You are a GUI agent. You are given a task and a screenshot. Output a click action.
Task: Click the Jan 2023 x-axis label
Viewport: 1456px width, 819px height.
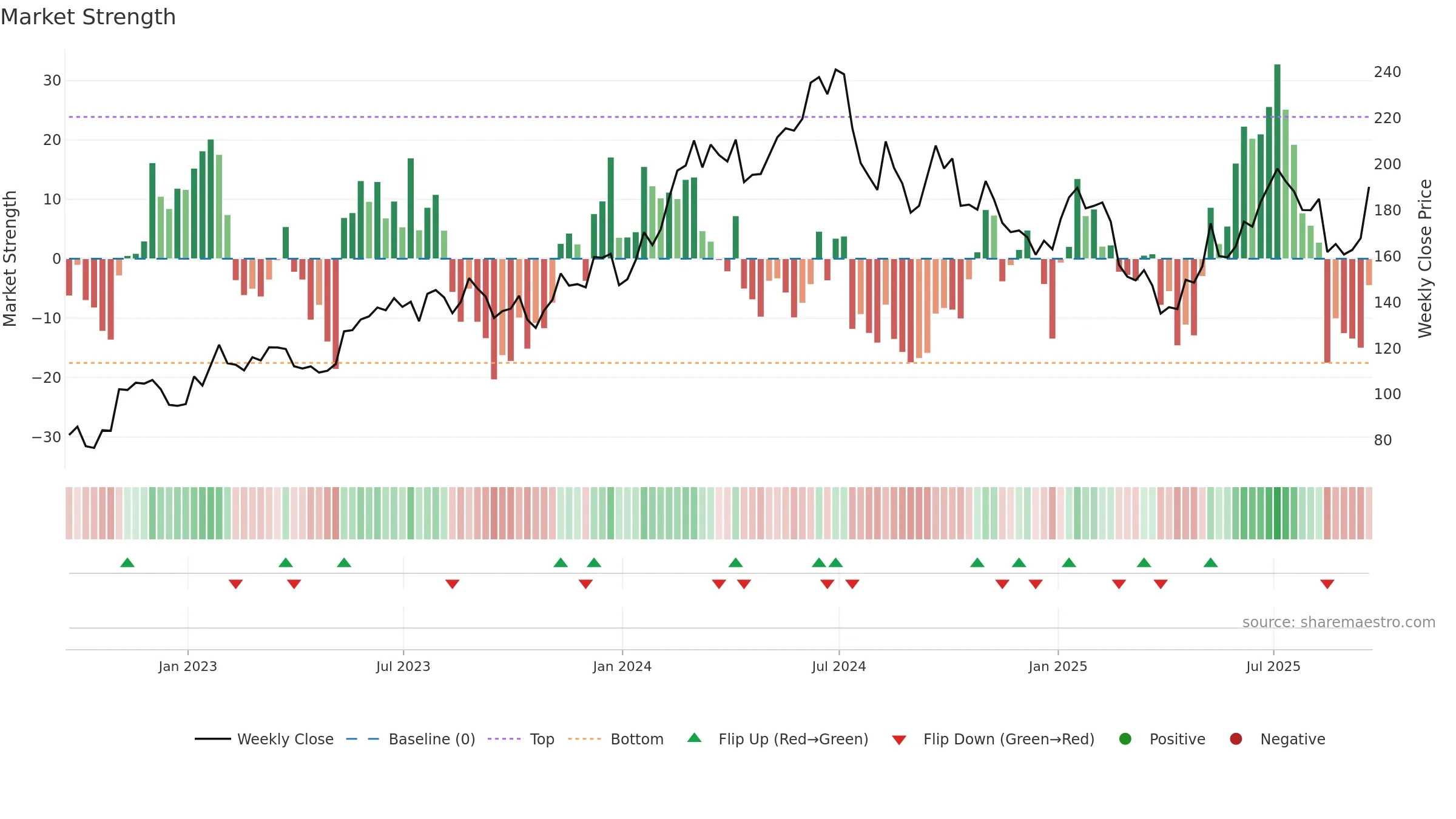coord(188,666)
